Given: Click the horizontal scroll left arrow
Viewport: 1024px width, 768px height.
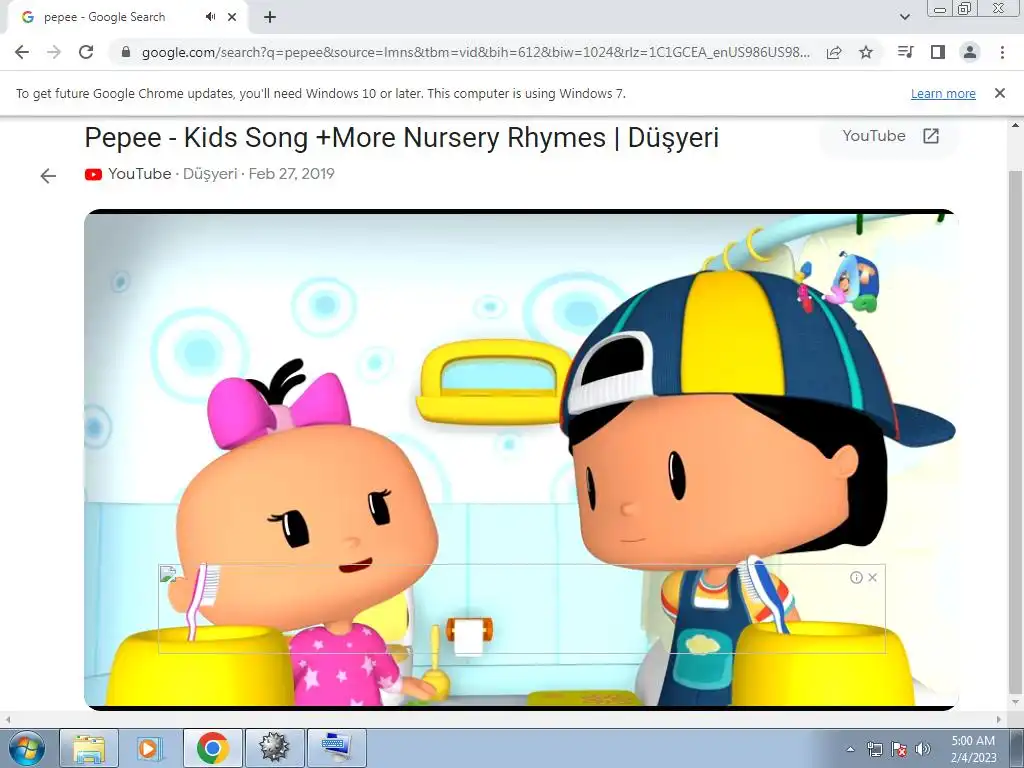Looking at the screenshot, I should pyautogui.click(x=8, y=719).
